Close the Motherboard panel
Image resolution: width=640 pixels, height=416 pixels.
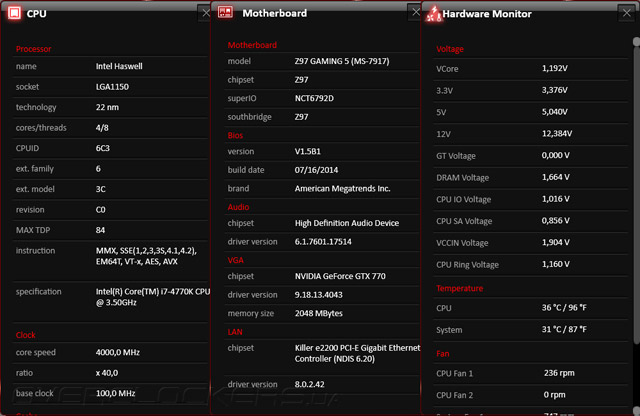pos(415,12)
